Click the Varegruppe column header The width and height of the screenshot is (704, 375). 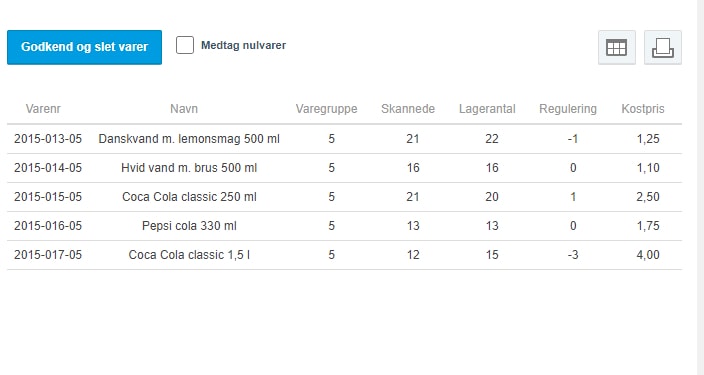tap(326, 109)
